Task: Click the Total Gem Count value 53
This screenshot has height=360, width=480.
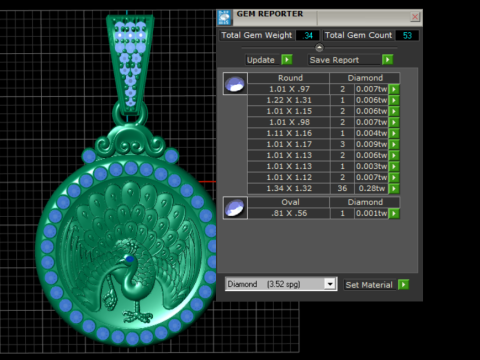Action: (x=407, y=35)
